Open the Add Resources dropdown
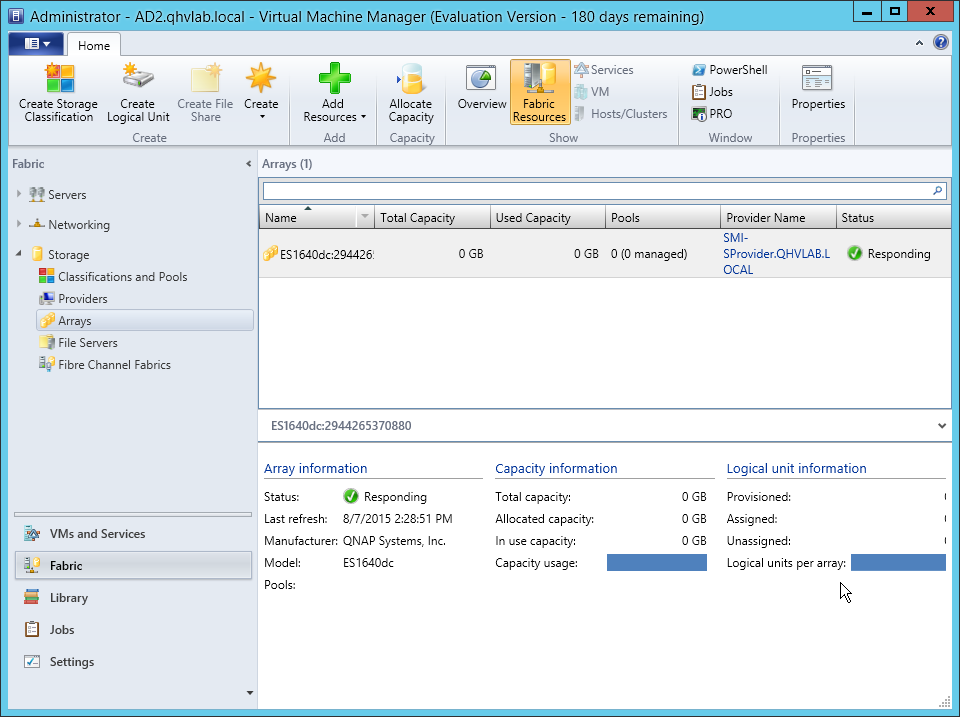This screenshot has height=717, width=960. pyautogui.click(x=335, y=110)
